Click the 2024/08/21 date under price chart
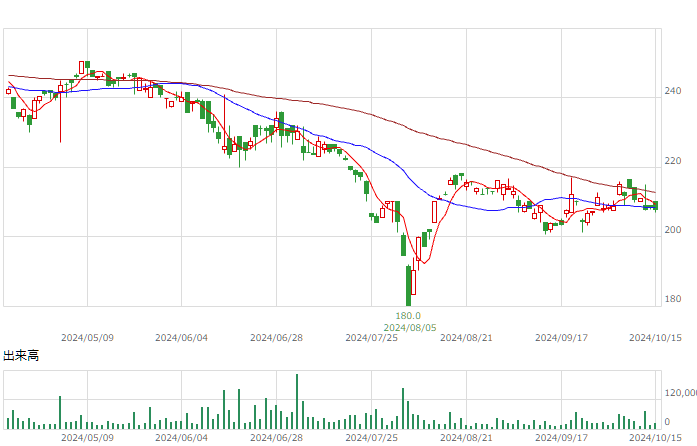 [466, 338]
